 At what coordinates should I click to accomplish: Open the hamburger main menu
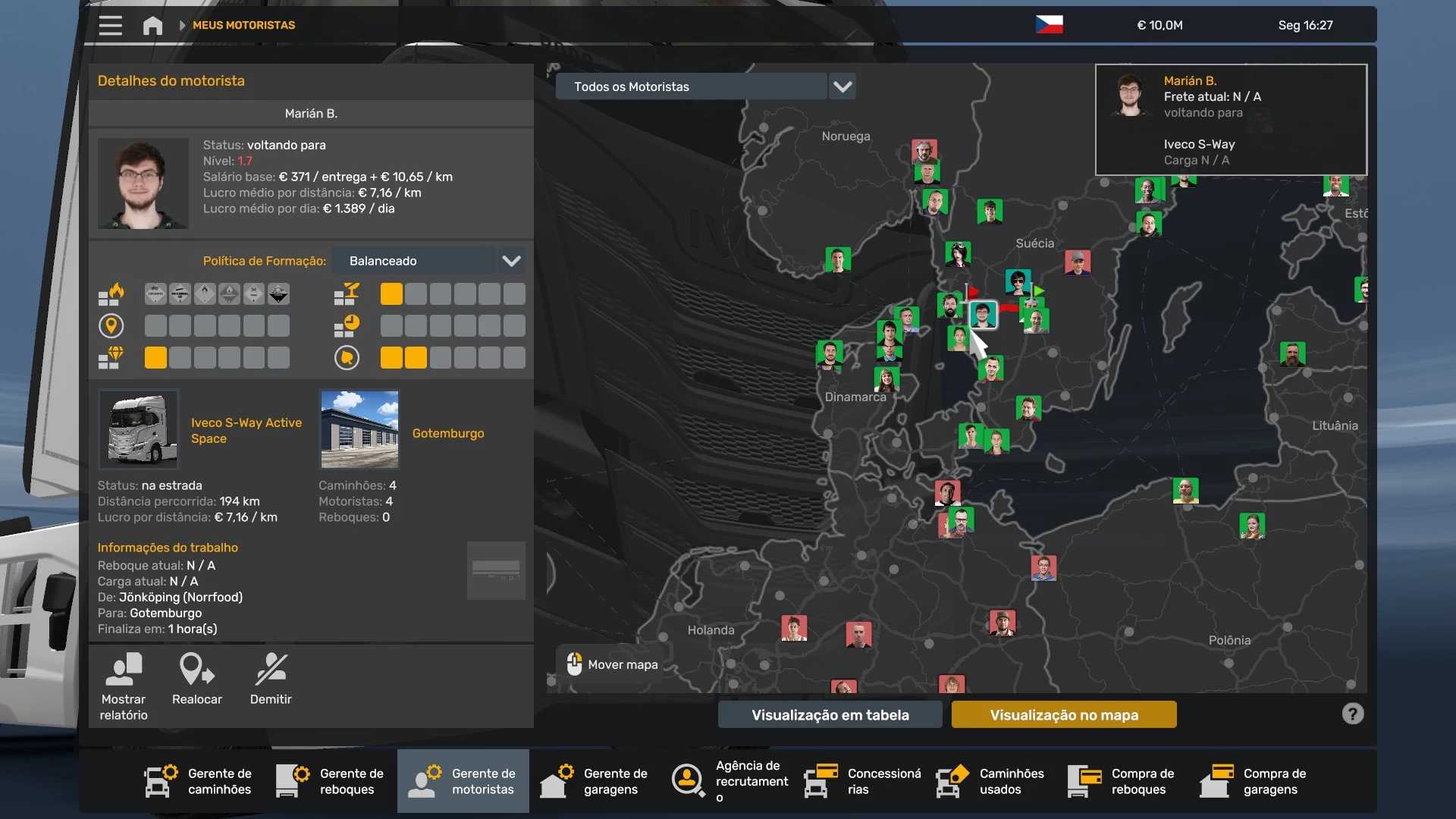[x=110, y=25]
